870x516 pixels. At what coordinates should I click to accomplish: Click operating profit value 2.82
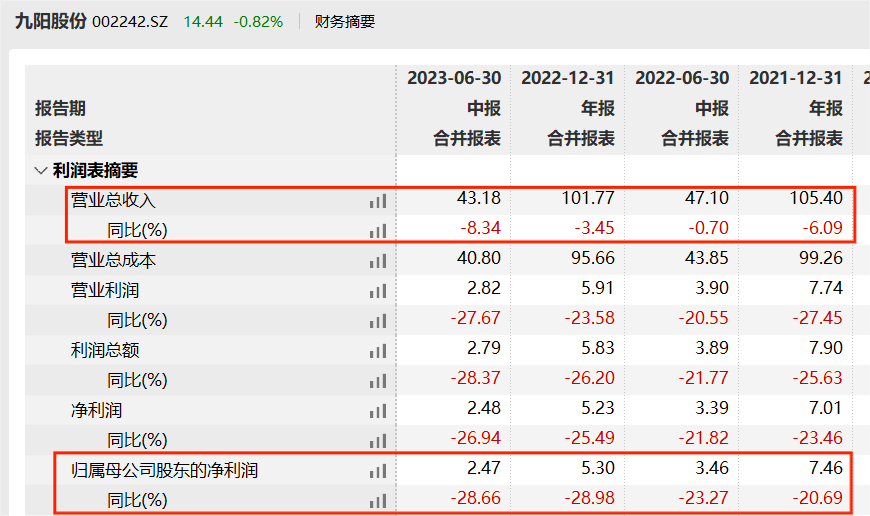point(484,288)
